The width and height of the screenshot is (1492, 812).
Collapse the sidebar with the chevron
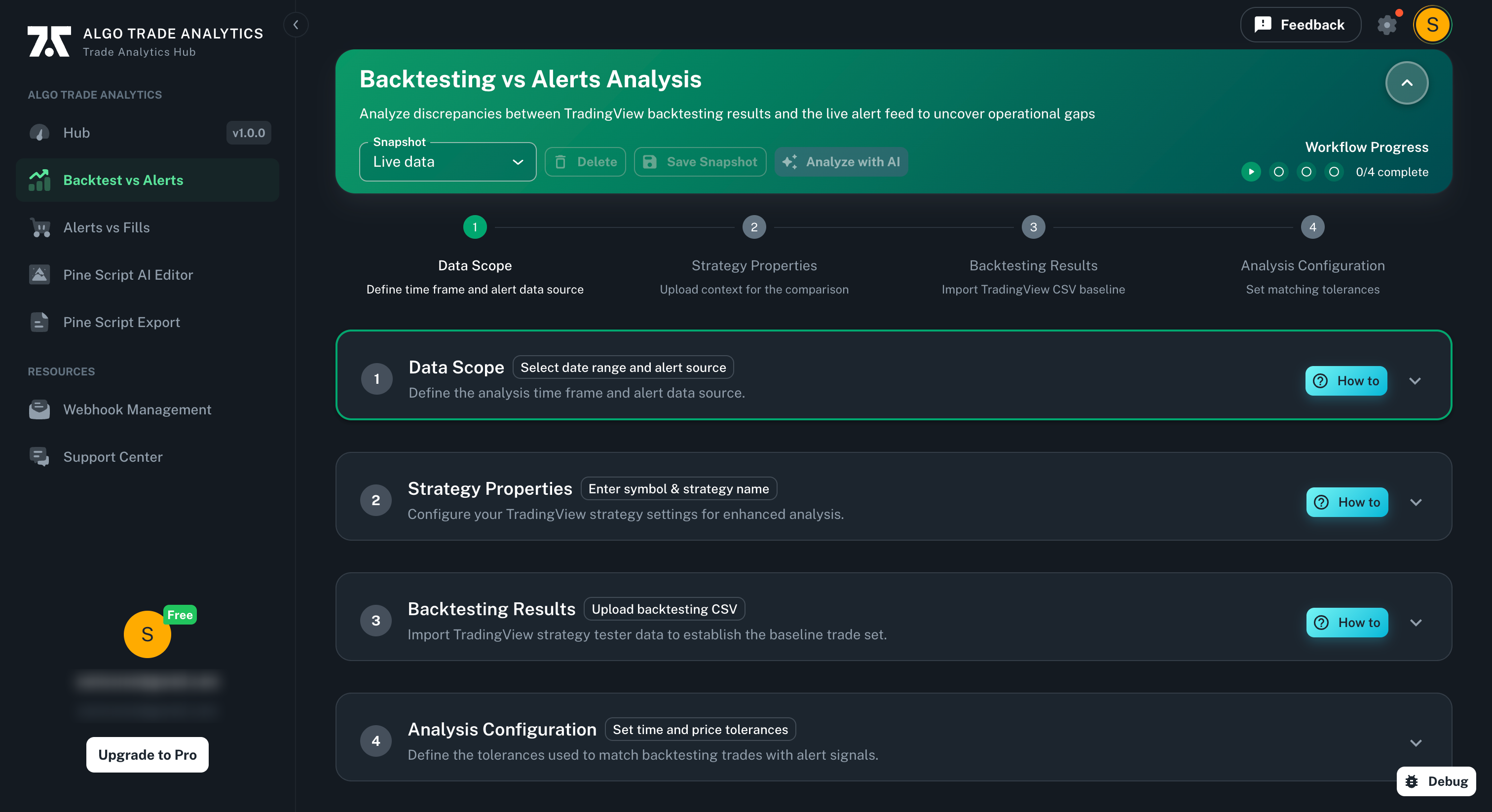click(x=296, y=24)
